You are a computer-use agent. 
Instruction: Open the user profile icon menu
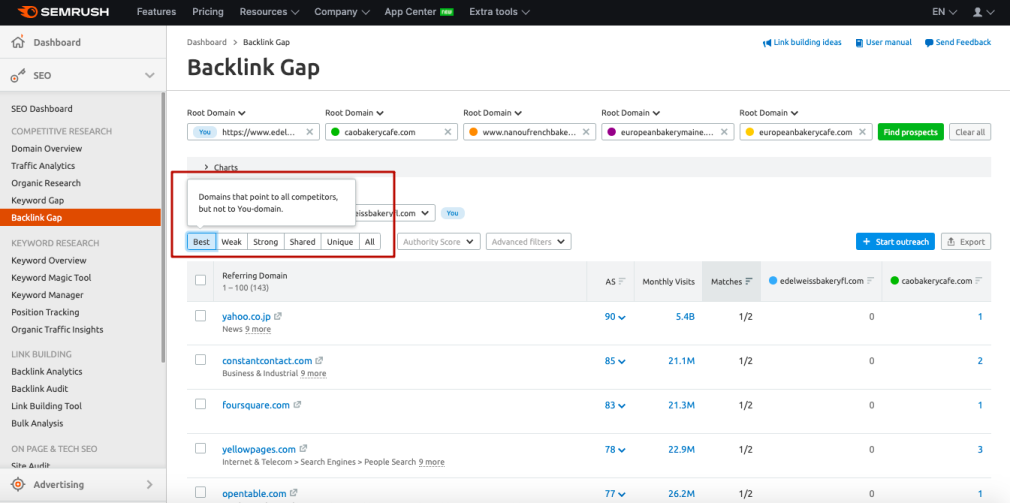click(978, 12)
